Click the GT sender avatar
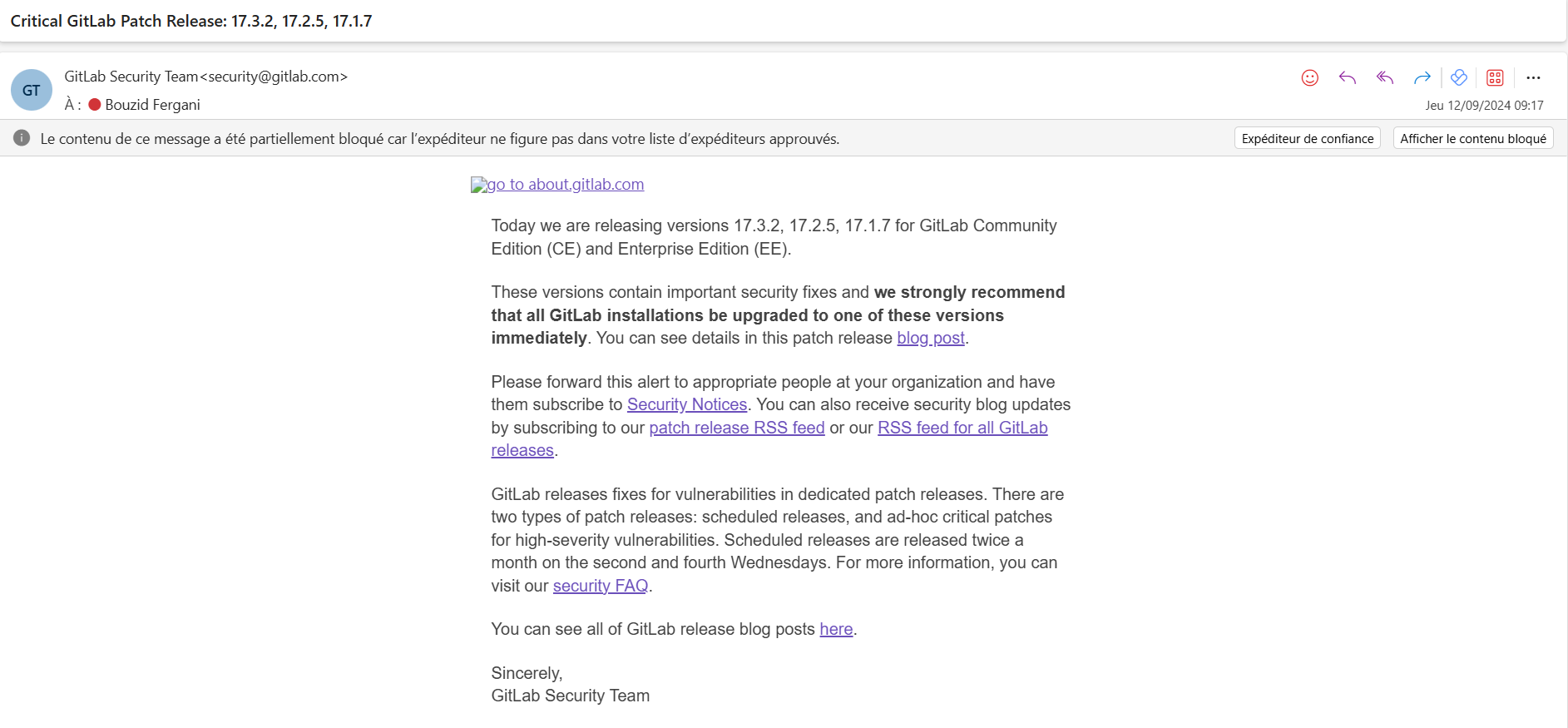This screenshot has width=1568, height=728. pyautogui.click(x=32, y=90)
